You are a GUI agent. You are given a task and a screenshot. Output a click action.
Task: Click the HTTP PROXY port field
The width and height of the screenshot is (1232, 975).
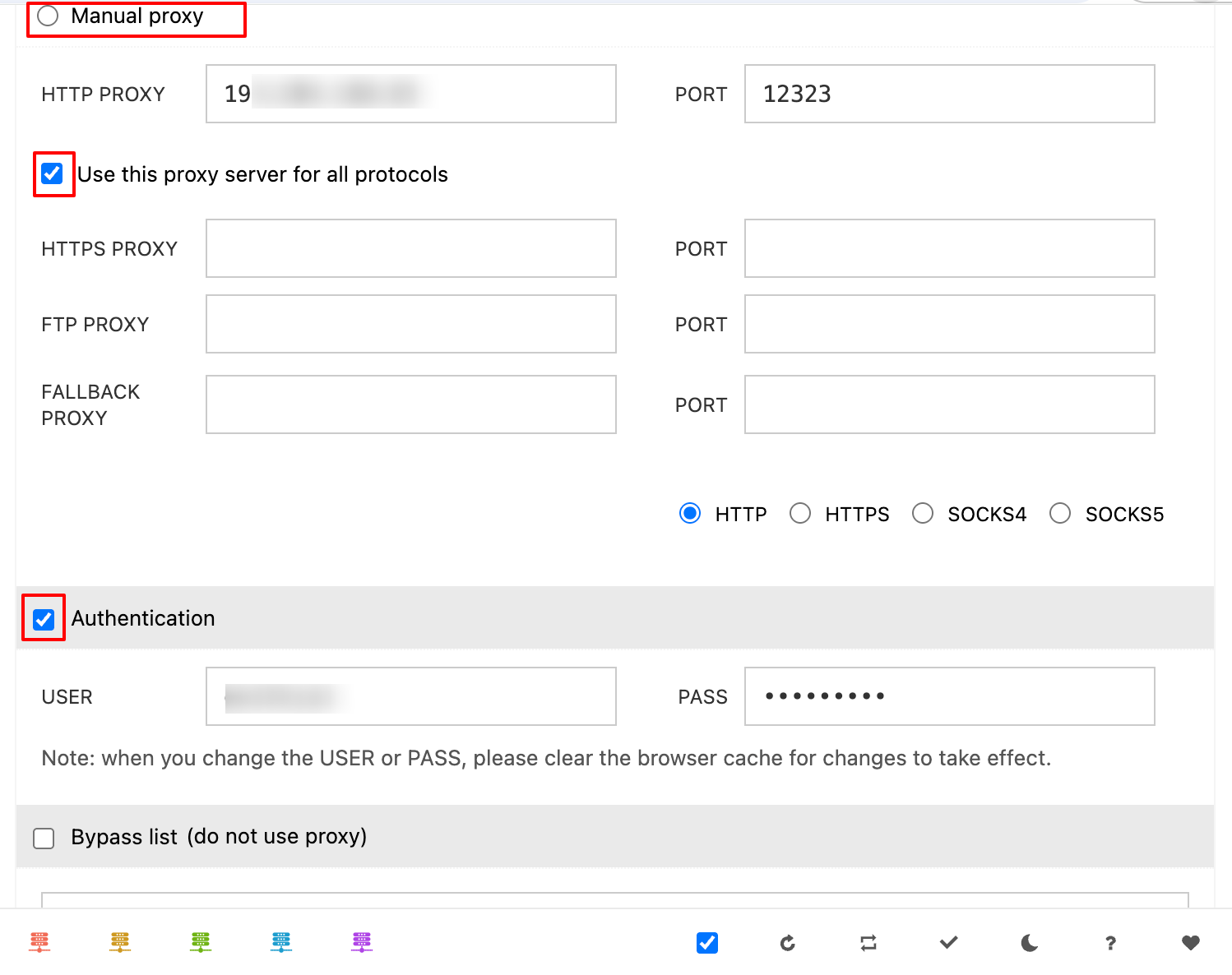[949, 94]
